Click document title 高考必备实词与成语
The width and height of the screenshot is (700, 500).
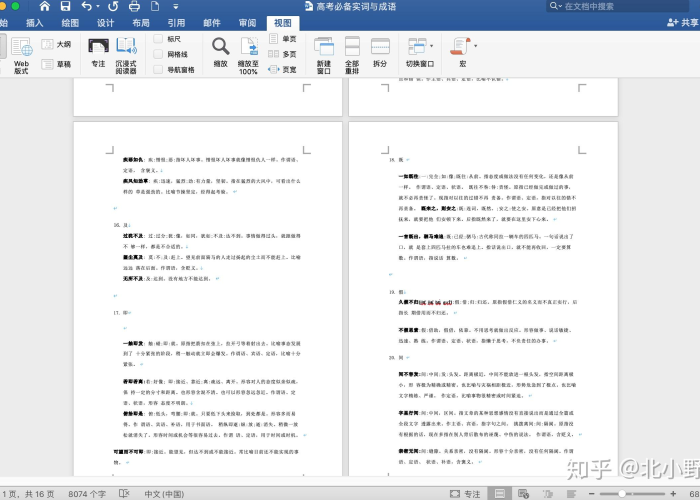(356, 6)
